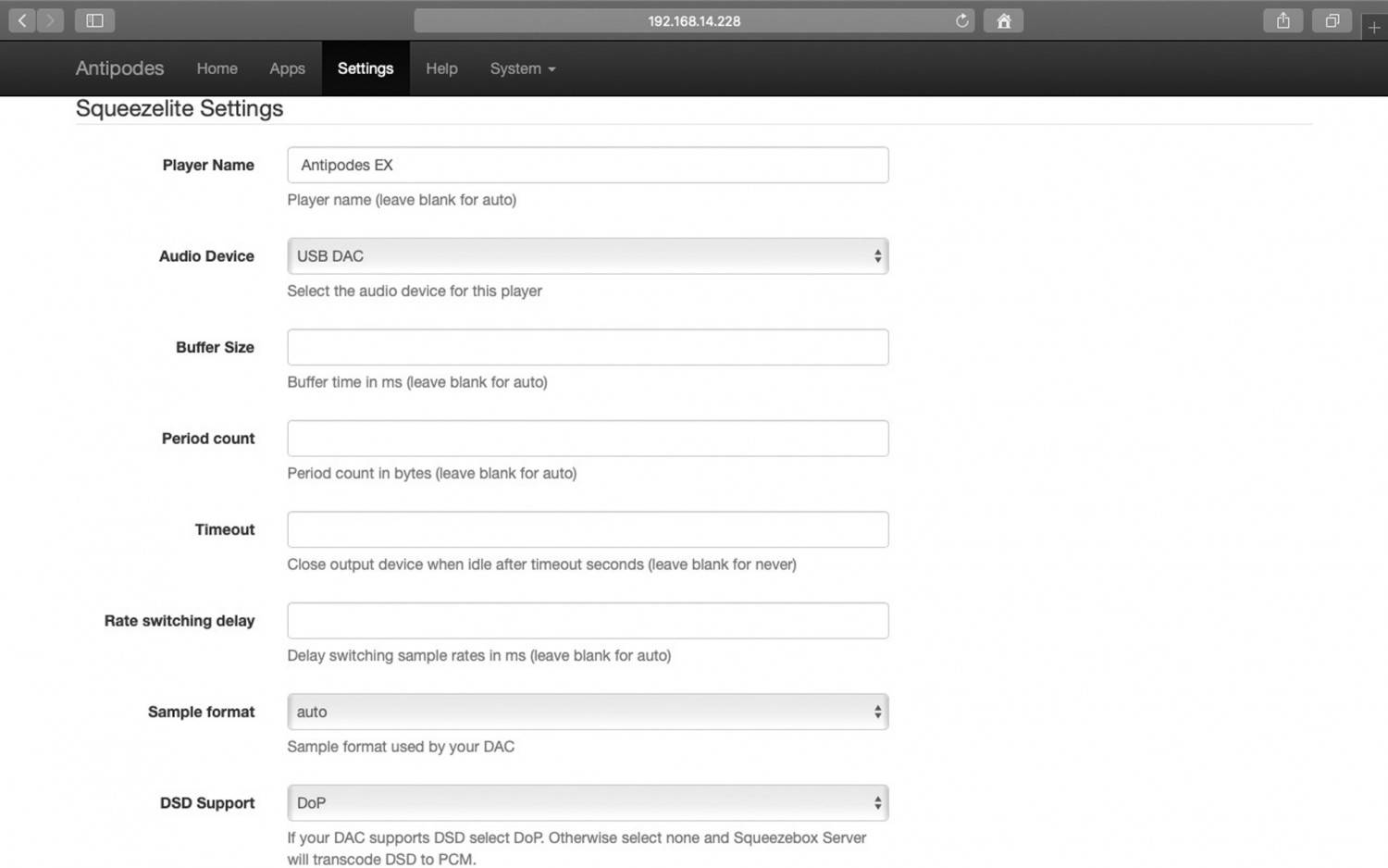Click the Buffer Size label

[215, 347]
